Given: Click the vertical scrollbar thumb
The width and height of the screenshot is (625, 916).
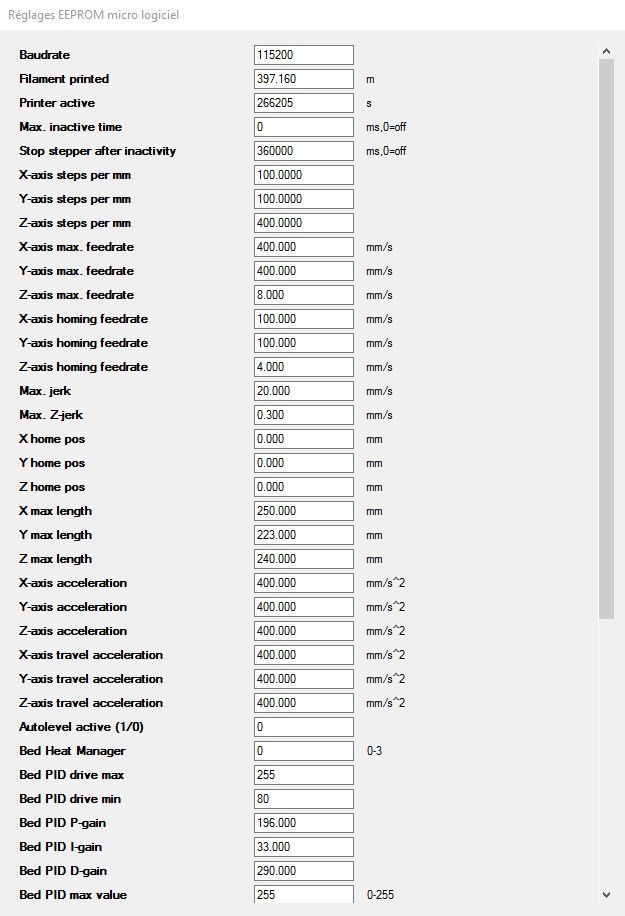Looking at the screenshot, I should click(x=606, y=338).
